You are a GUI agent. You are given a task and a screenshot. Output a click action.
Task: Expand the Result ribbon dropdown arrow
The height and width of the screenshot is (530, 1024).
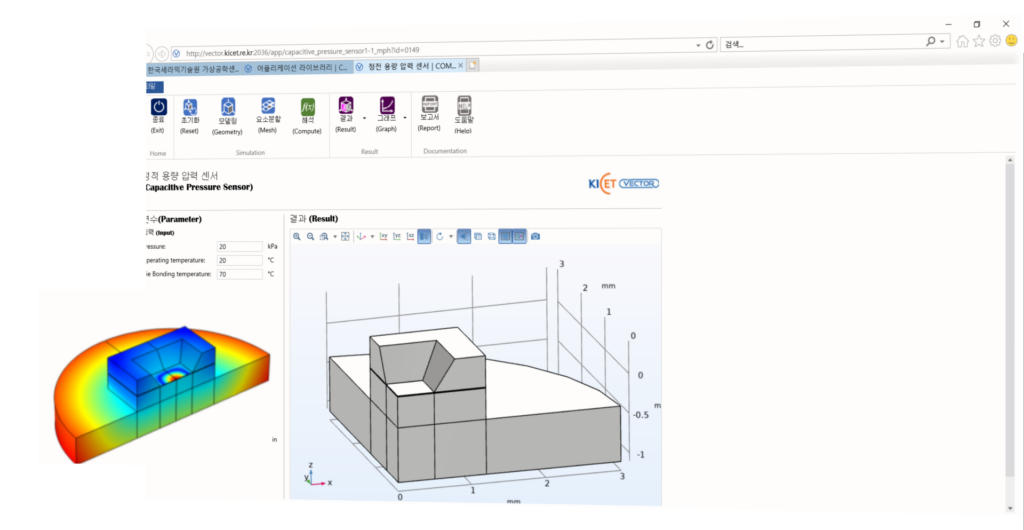click(363, 118)
